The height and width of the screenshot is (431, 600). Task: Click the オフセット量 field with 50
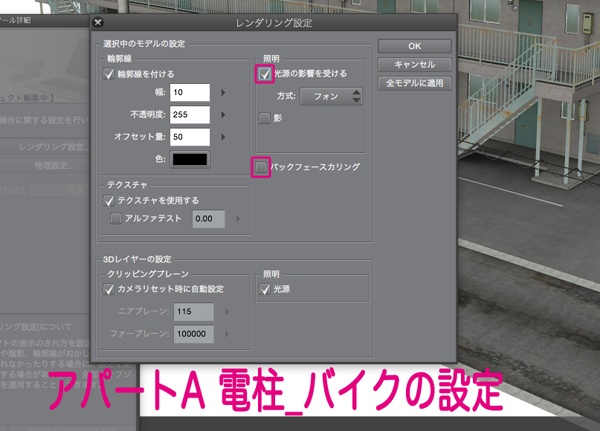[x=190, y=137]
